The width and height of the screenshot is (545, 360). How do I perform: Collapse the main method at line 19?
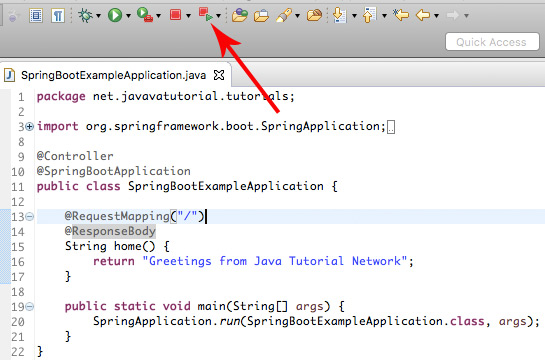tap(30, 307)
